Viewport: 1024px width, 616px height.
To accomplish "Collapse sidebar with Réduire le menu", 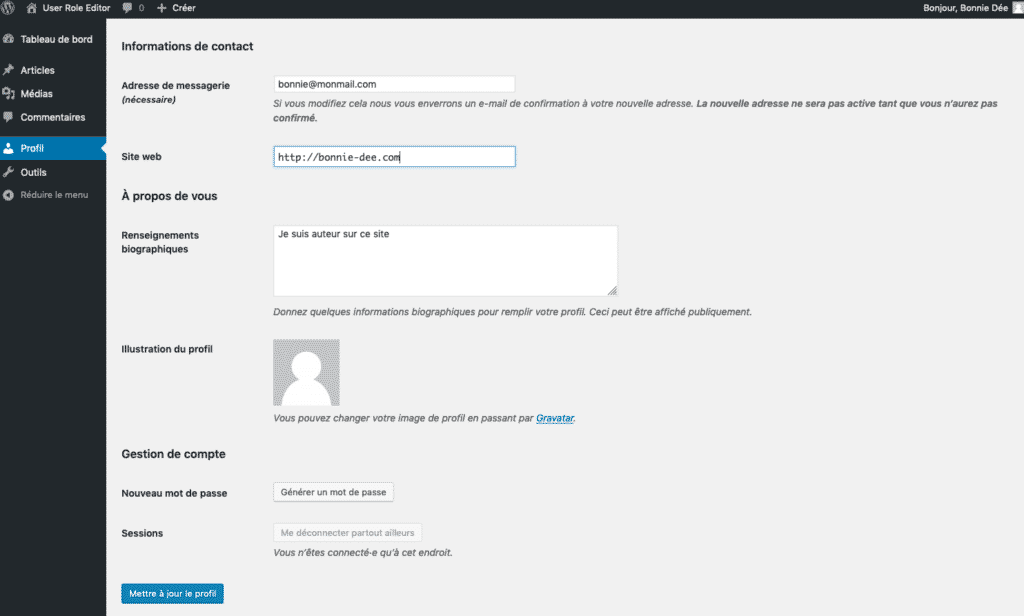I will click(x=53, y=195).
